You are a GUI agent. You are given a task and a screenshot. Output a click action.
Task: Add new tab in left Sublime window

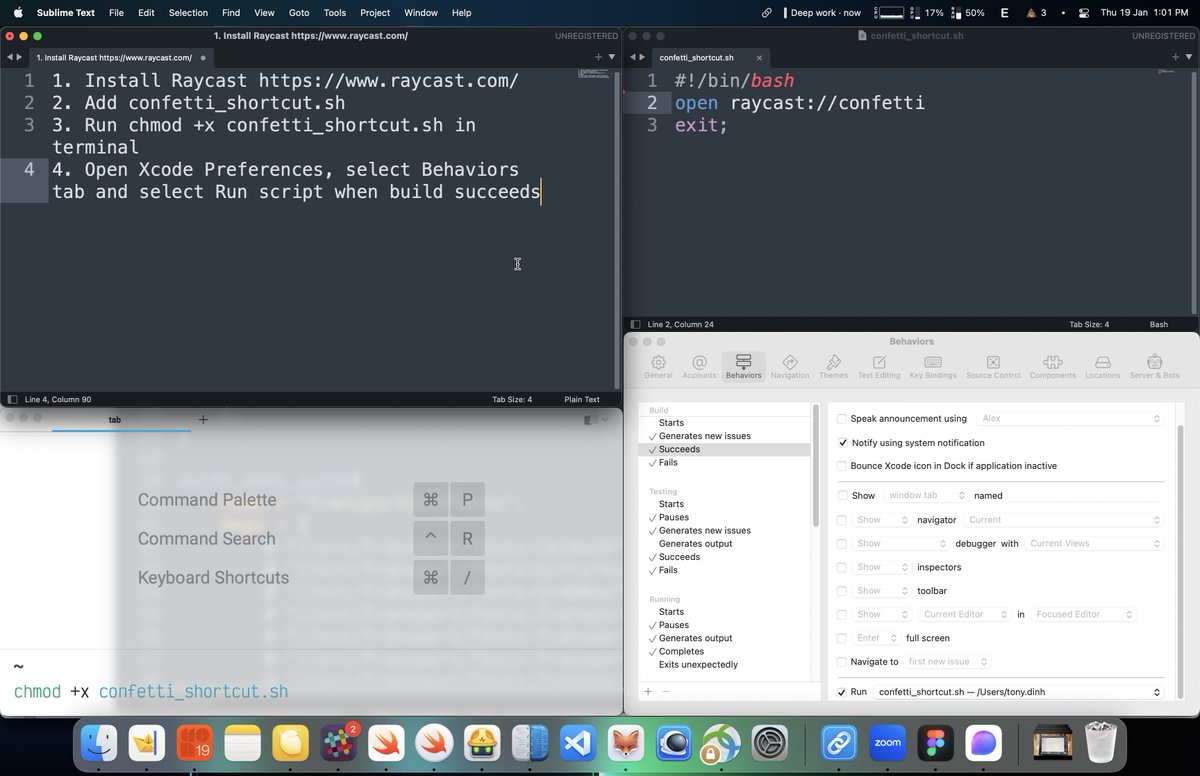coord(598,58)
